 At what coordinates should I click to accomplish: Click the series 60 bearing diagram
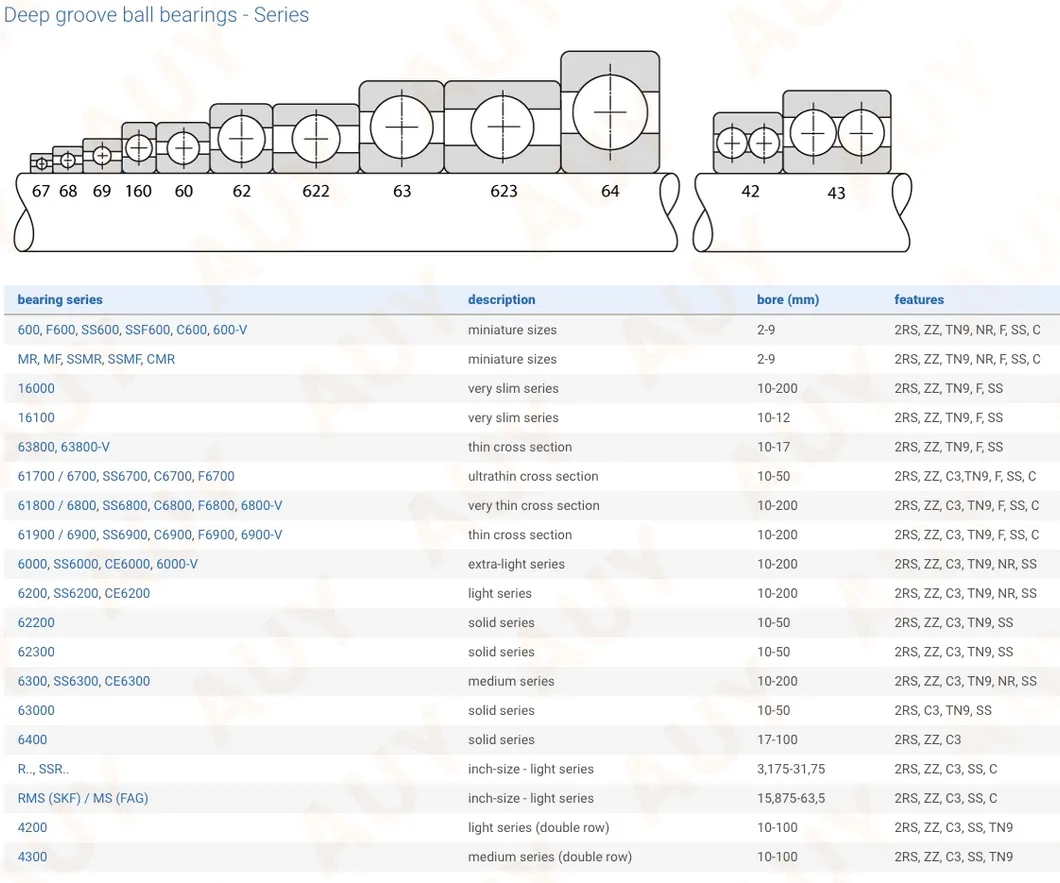183,148
